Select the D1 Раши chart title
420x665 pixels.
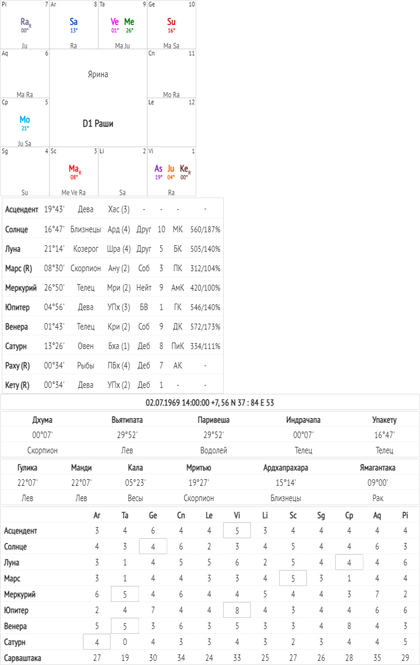[x=98, y=123]
